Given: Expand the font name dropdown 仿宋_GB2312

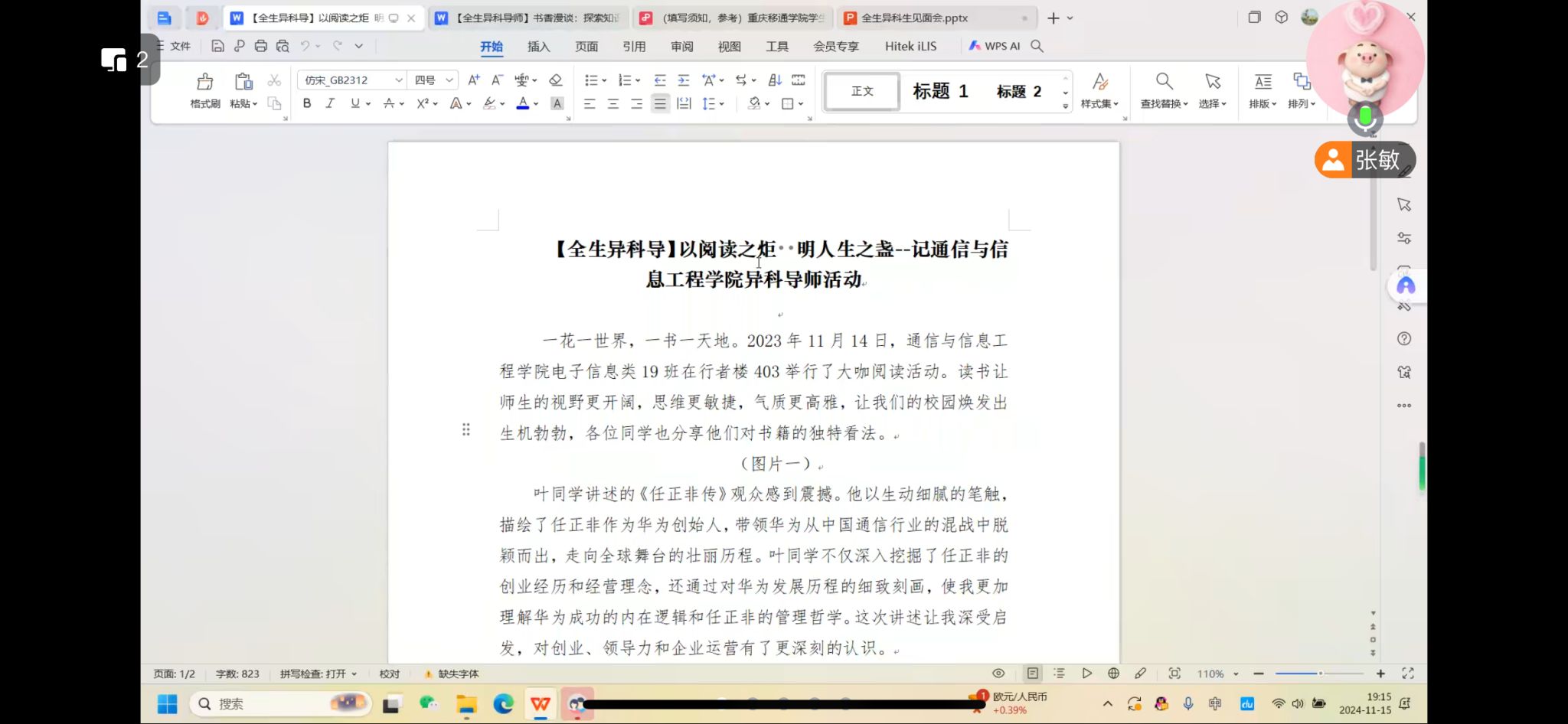Looking at the screenshot, I should 399,80.
